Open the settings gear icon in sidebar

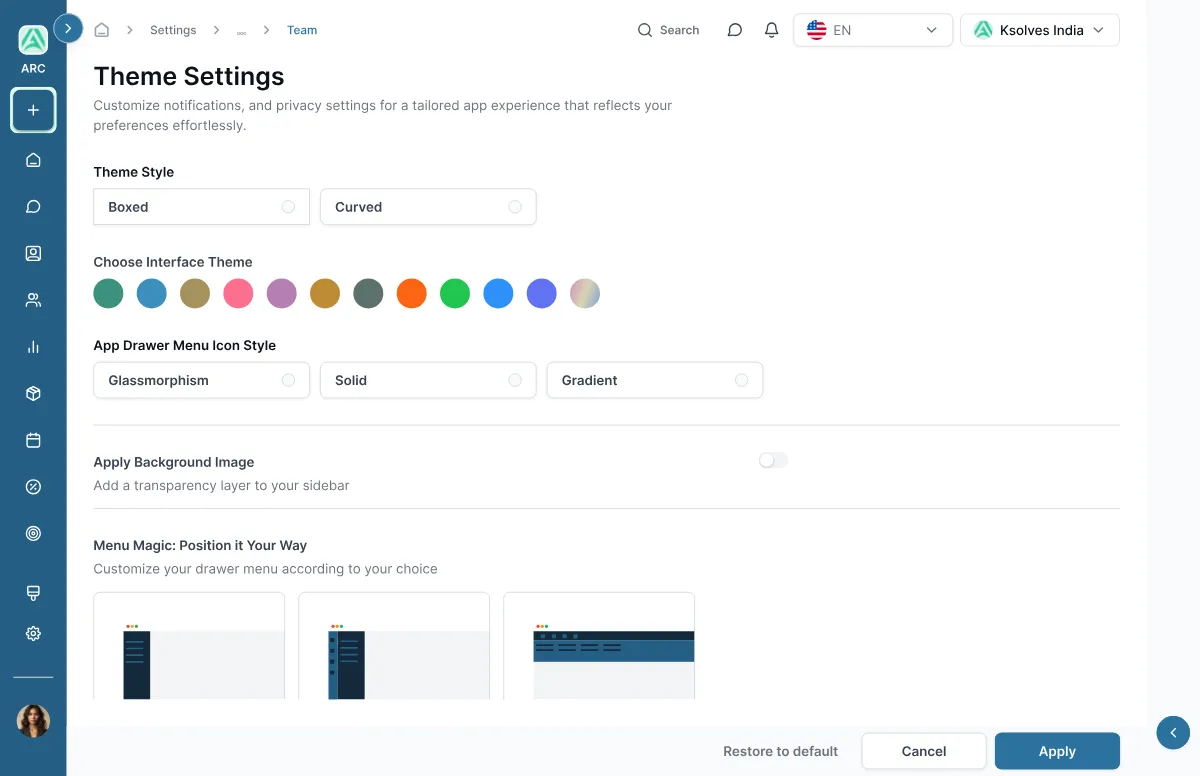tap(33, 633)
